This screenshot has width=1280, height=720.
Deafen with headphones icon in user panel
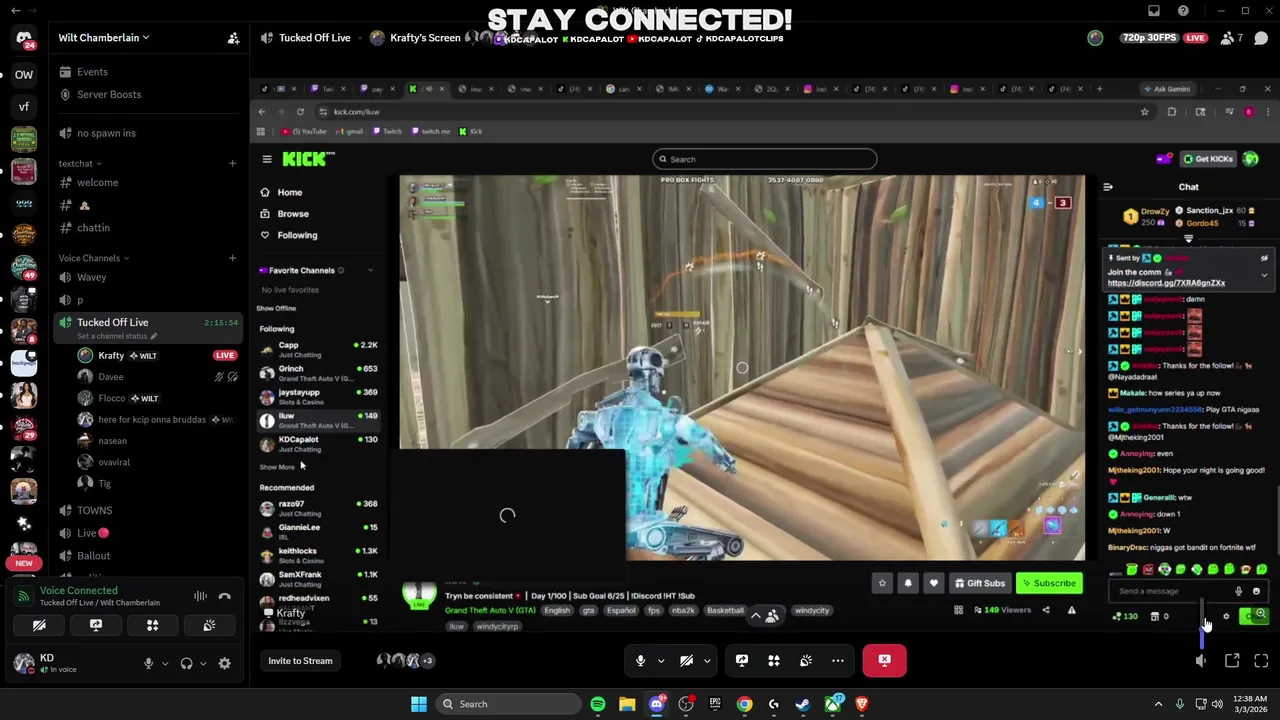[186, 663]
